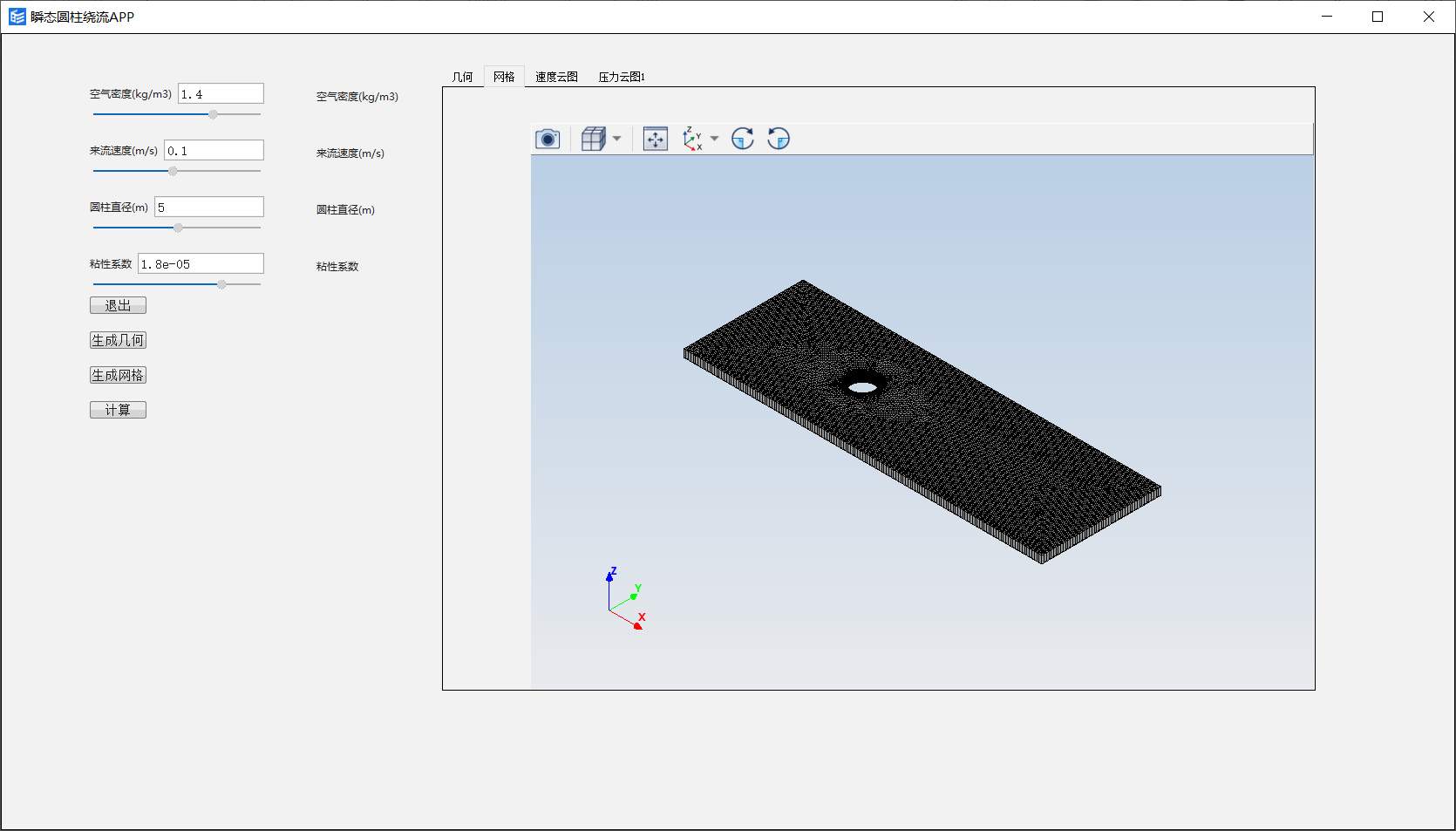Viewport: 1456px width, 831px height.
Task: Click the 来流速度 input field
Action: 214,151
